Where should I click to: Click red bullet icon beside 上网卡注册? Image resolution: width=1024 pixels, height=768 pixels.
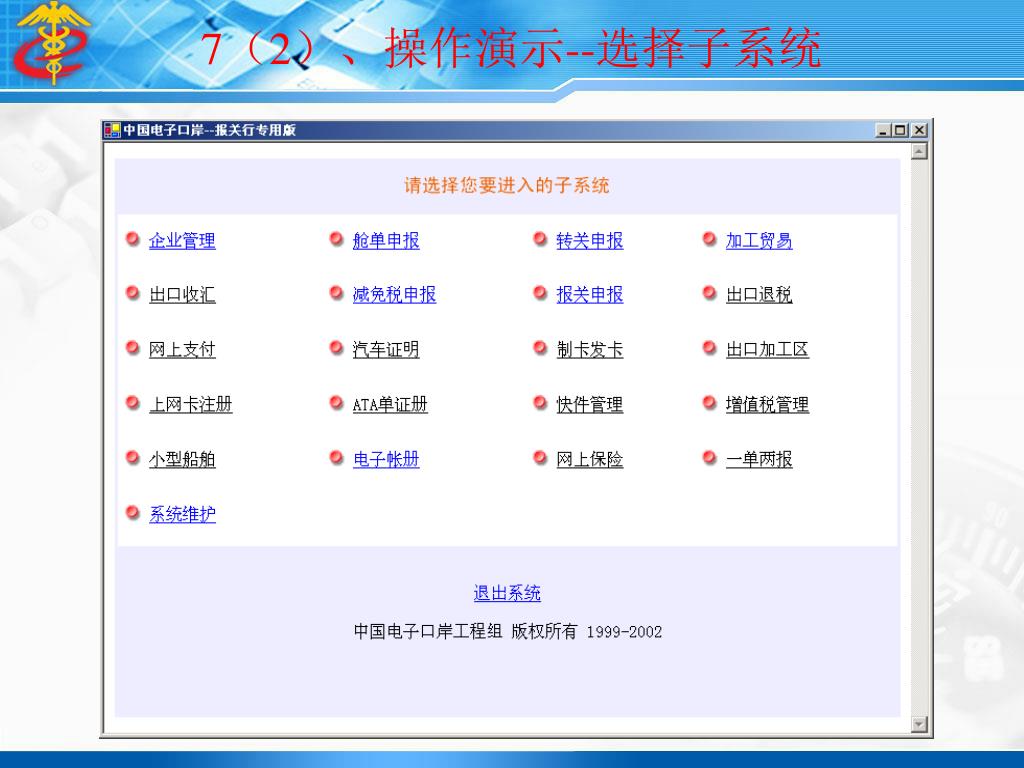tap(133, 402)
